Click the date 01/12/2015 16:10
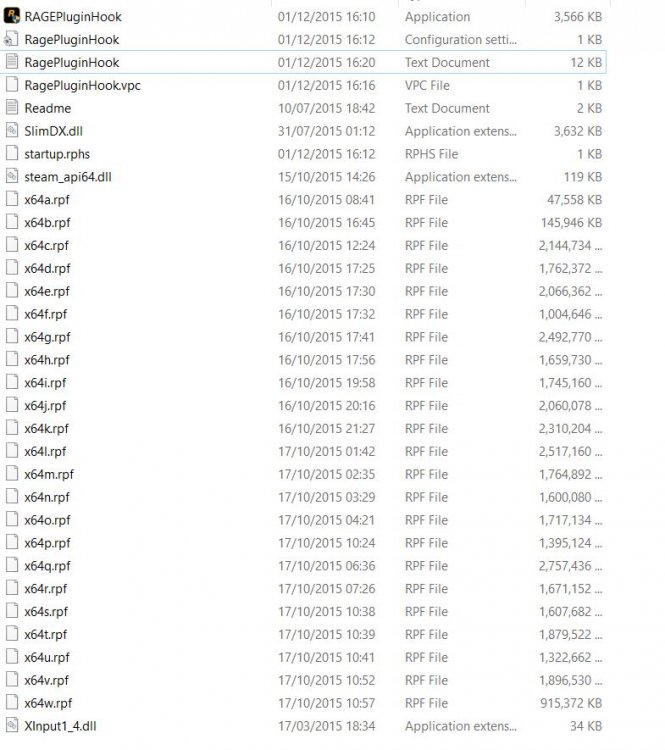The width and height of the screenshot is (665, 750). point(326,17)
